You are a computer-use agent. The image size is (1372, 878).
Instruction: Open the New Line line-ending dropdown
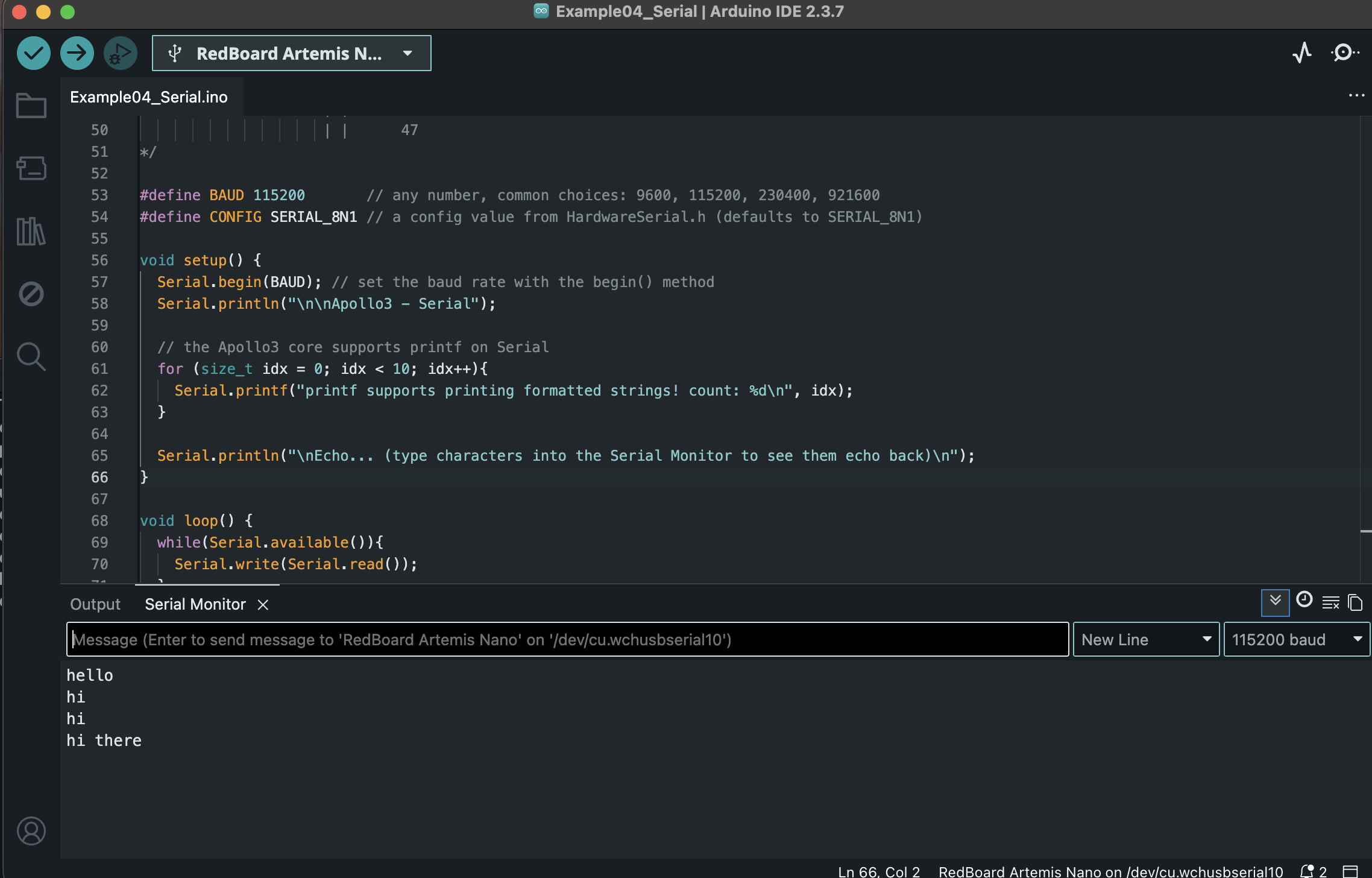(x=1145, y=639)
